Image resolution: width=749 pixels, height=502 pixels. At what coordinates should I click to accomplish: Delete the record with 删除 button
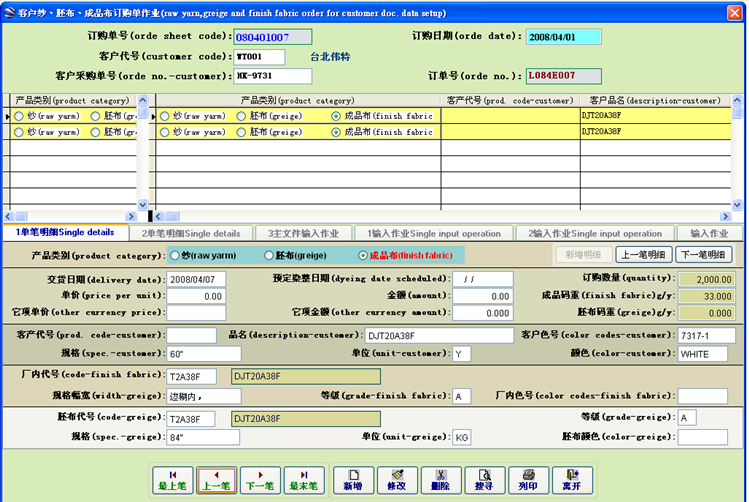tap(440, 480)
